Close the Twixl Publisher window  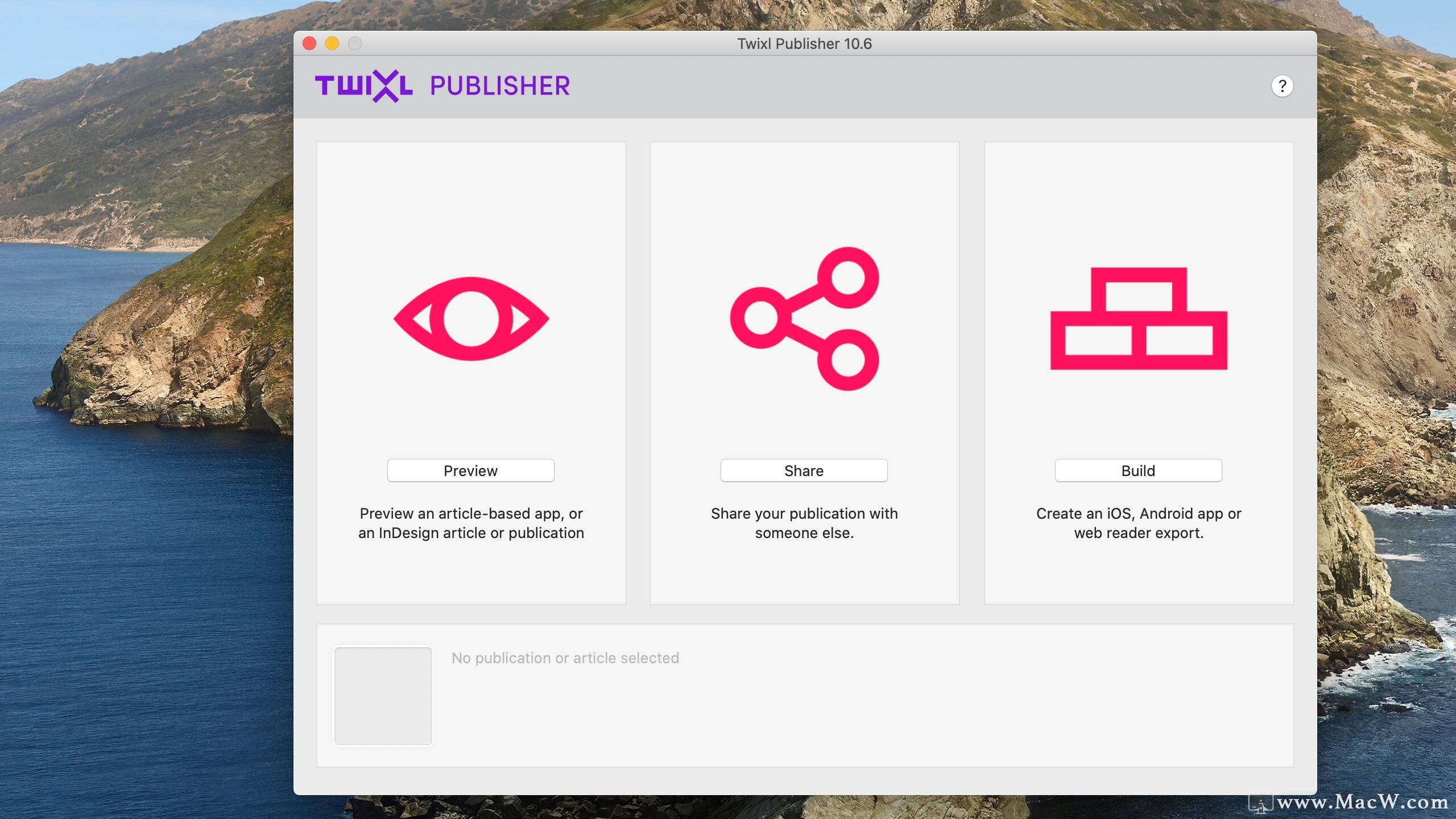click(x=309, y=43)
